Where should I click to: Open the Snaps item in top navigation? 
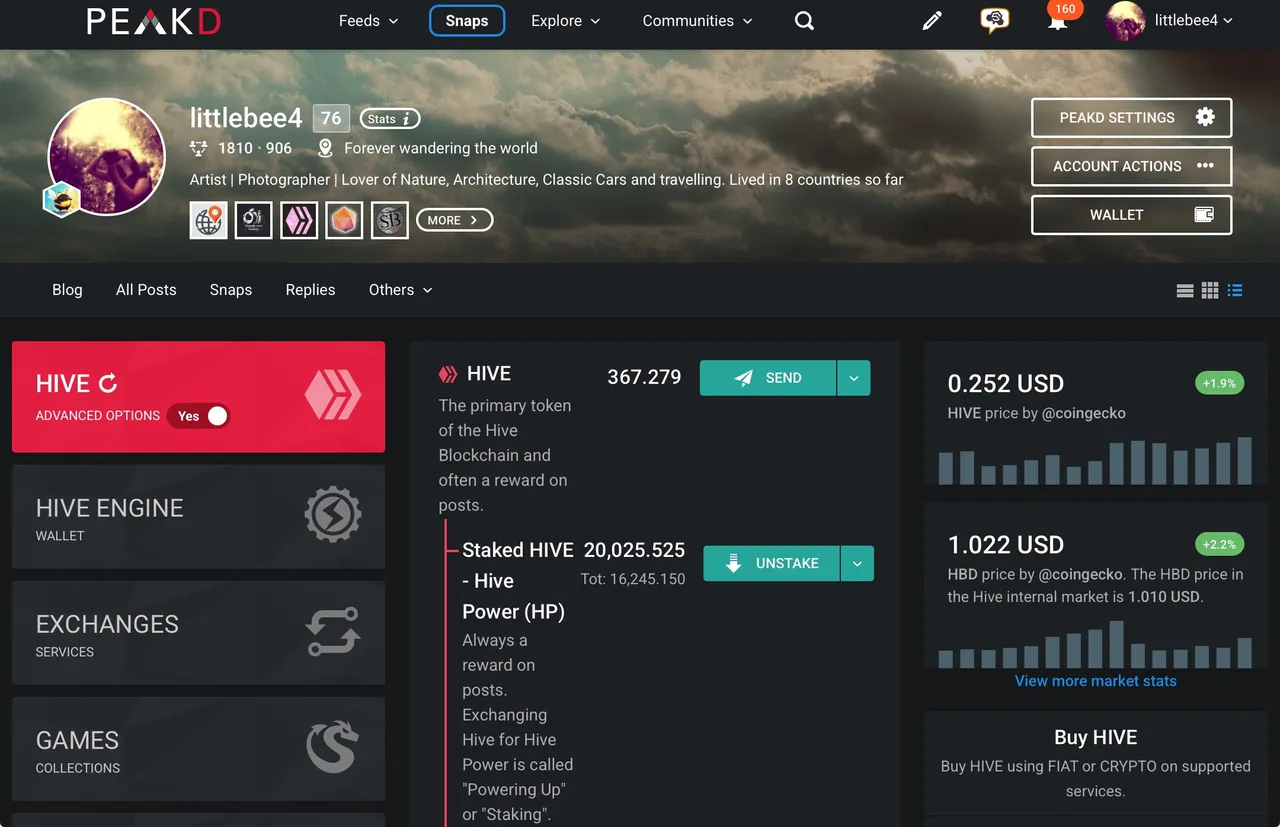coord(467,21)
